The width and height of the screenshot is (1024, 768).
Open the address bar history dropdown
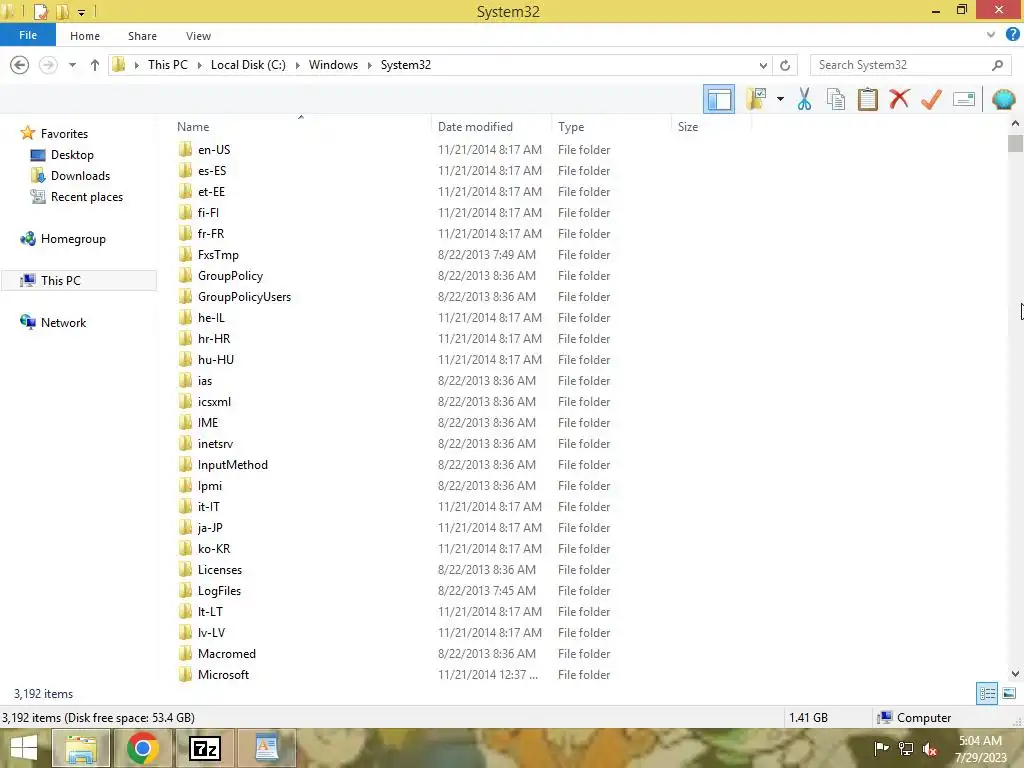[x=763, y=65]
